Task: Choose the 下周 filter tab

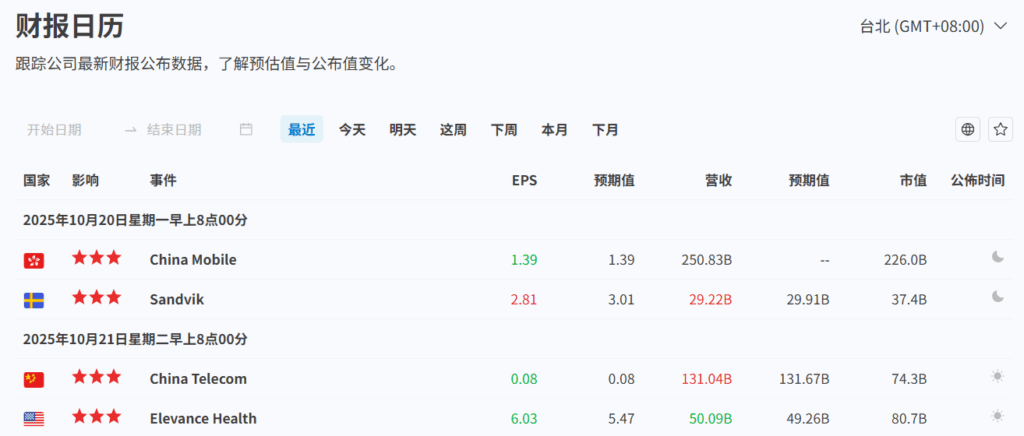Action: (504, 129)
